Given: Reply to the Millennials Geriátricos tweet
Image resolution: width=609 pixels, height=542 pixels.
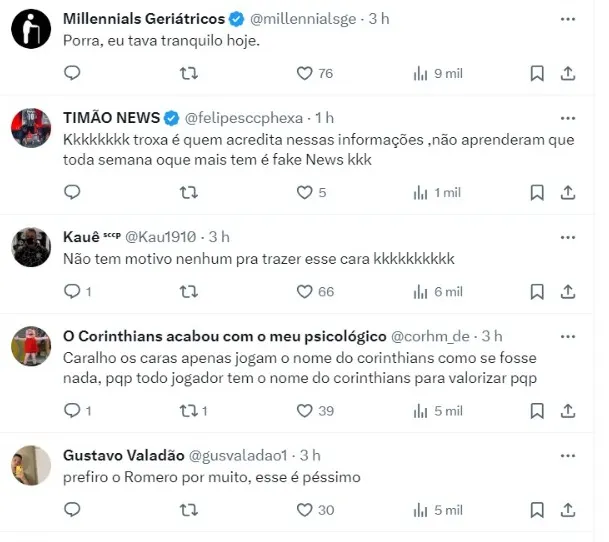Looking at the screenshot, I should click(x=72, y=73).
